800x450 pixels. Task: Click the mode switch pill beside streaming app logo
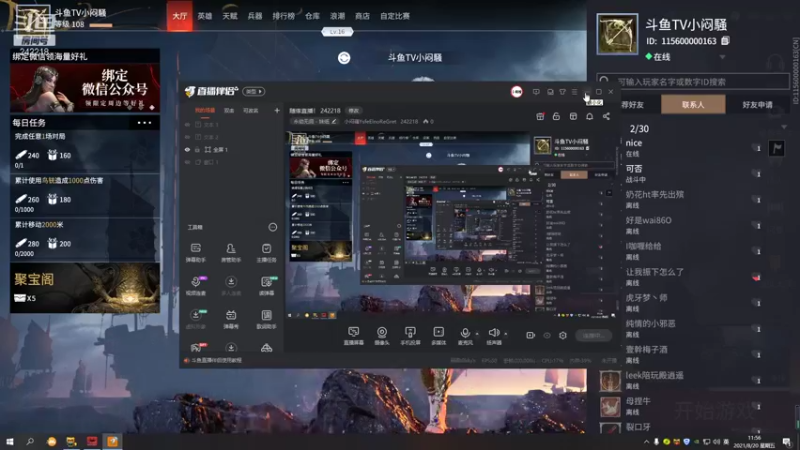pos(254,91)
